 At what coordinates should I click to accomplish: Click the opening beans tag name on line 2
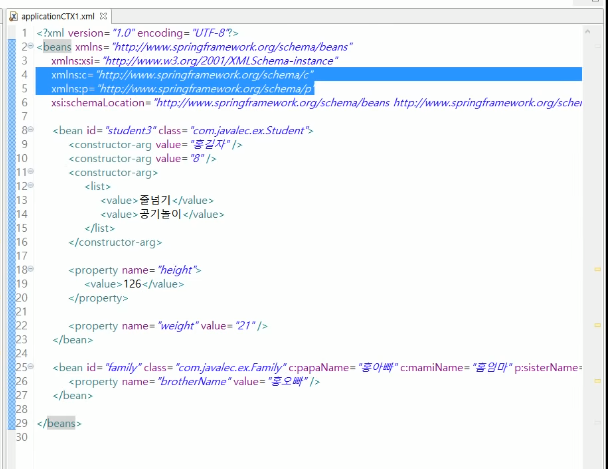(x=57, y=47)
